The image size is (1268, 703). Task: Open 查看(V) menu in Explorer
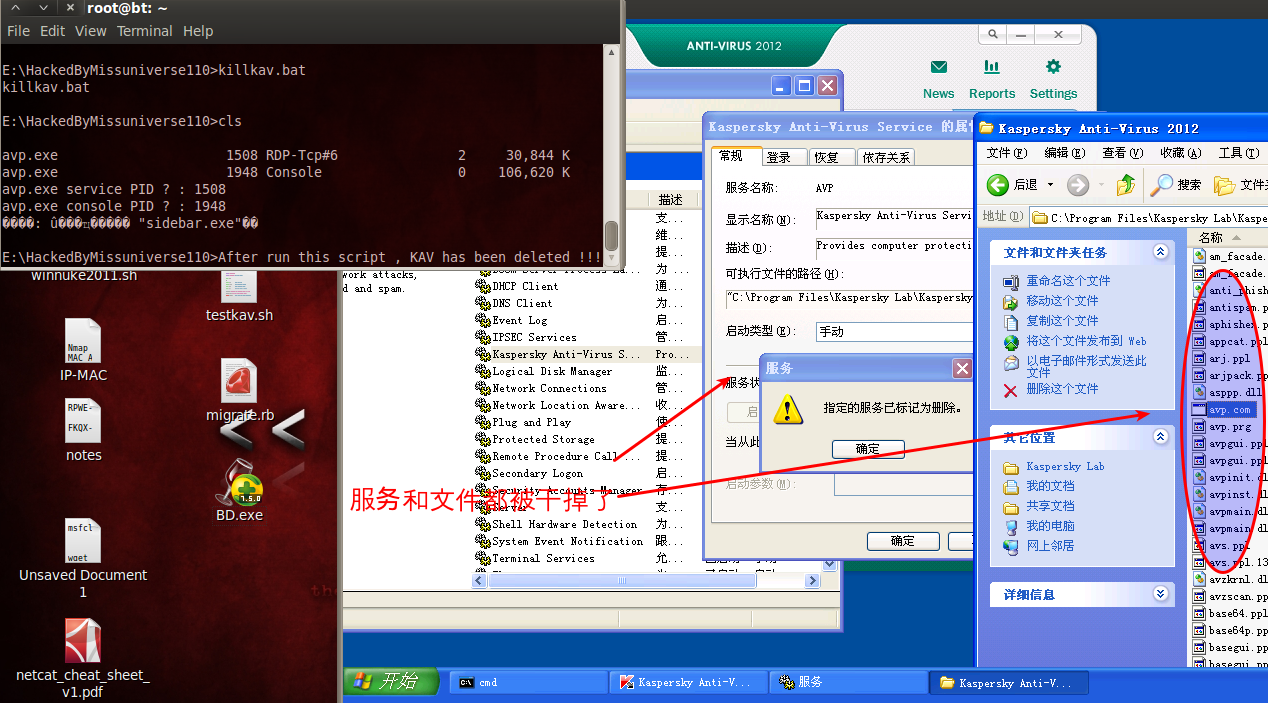[x=1122, y=153]
